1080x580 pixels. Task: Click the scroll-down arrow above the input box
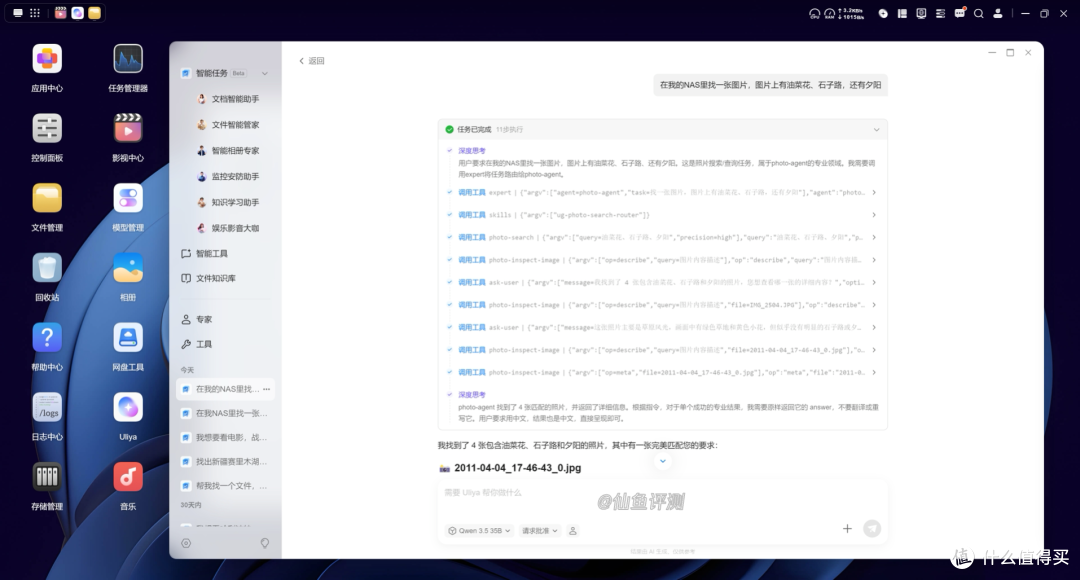click(x=663, y=461)
